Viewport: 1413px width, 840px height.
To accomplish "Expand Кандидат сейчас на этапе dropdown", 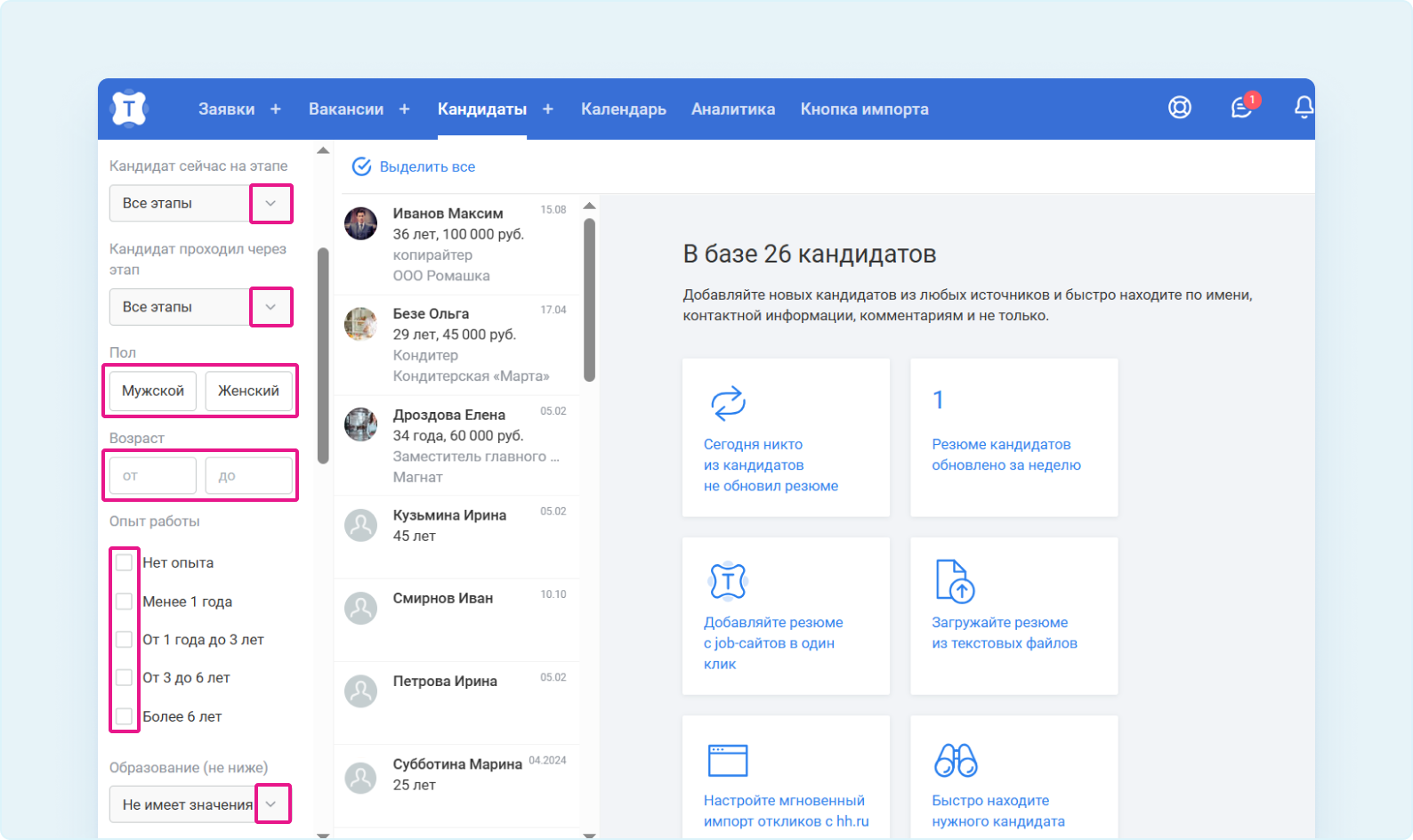I will pyautogui.click(x=270, y=204).
